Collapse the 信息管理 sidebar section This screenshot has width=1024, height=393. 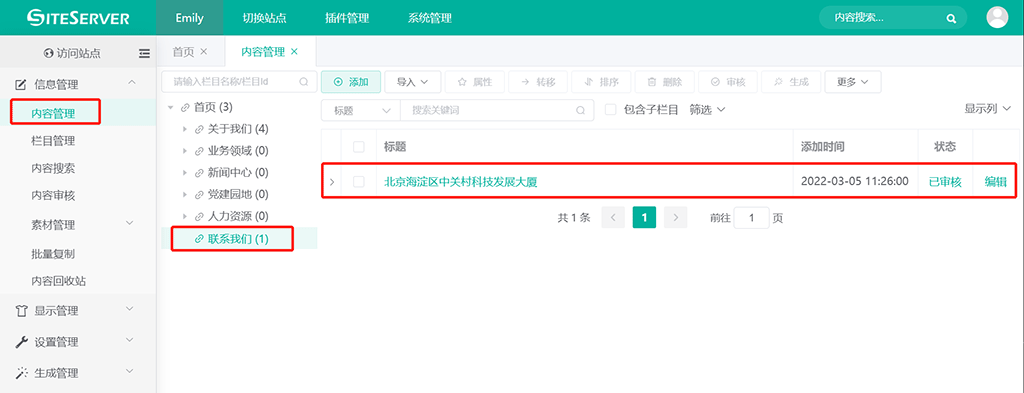click(131, 83)
